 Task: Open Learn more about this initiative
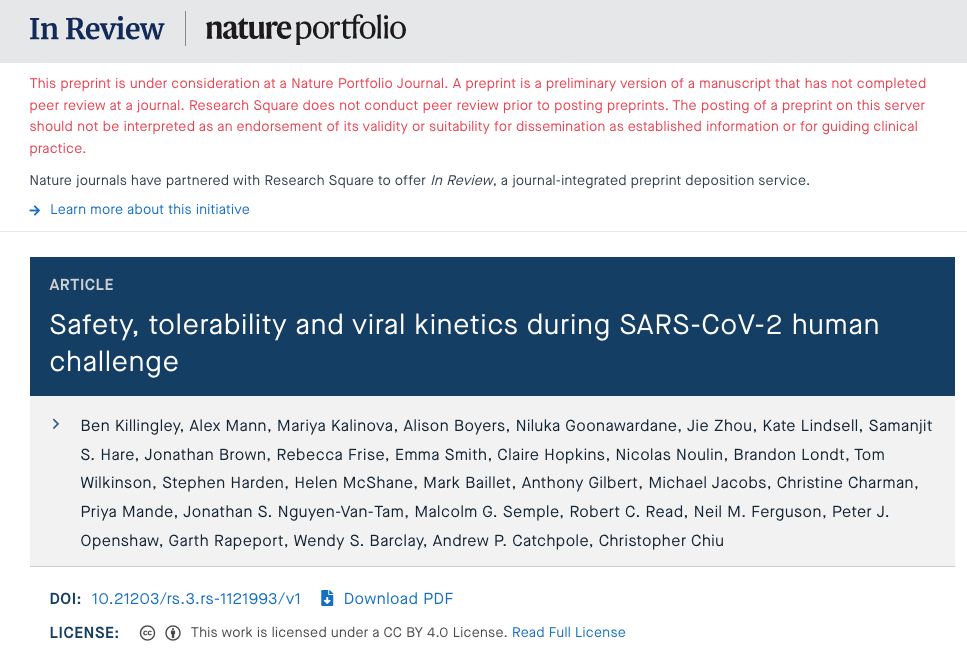150,210
